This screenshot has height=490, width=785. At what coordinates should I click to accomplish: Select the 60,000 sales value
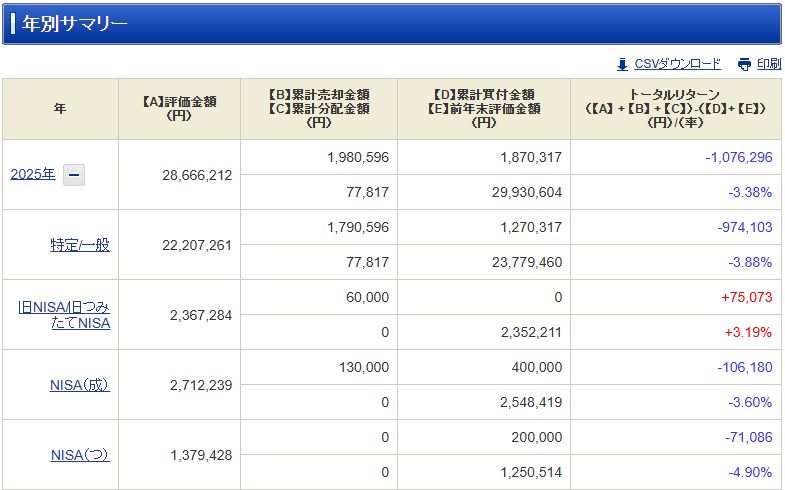click(x=367, y=297)
